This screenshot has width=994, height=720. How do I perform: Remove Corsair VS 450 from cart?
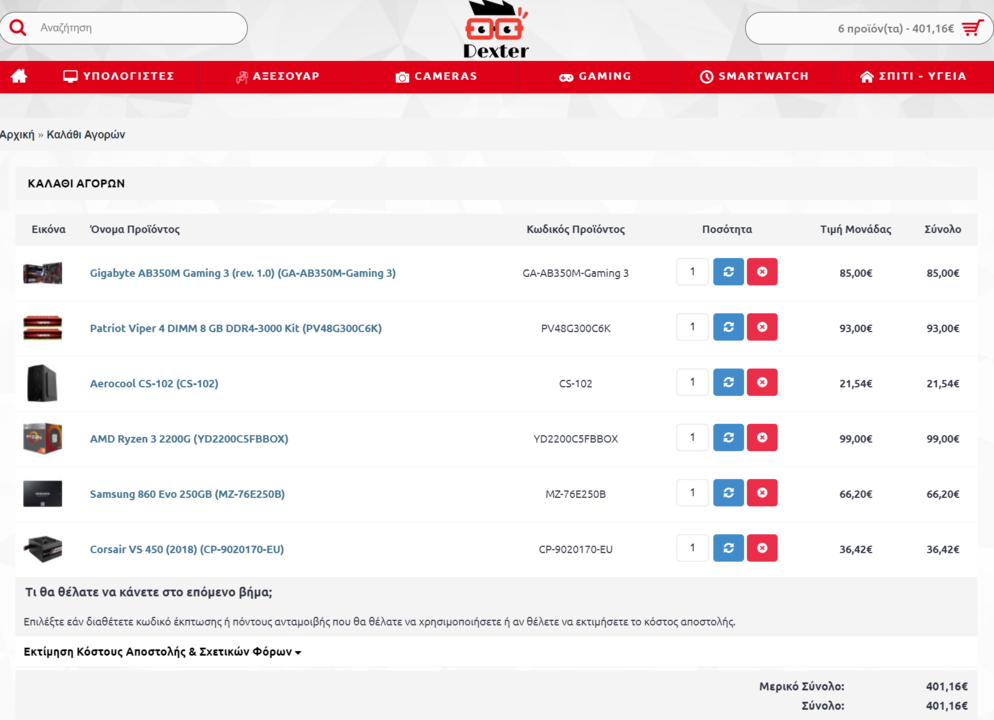[x=762, y=548]
